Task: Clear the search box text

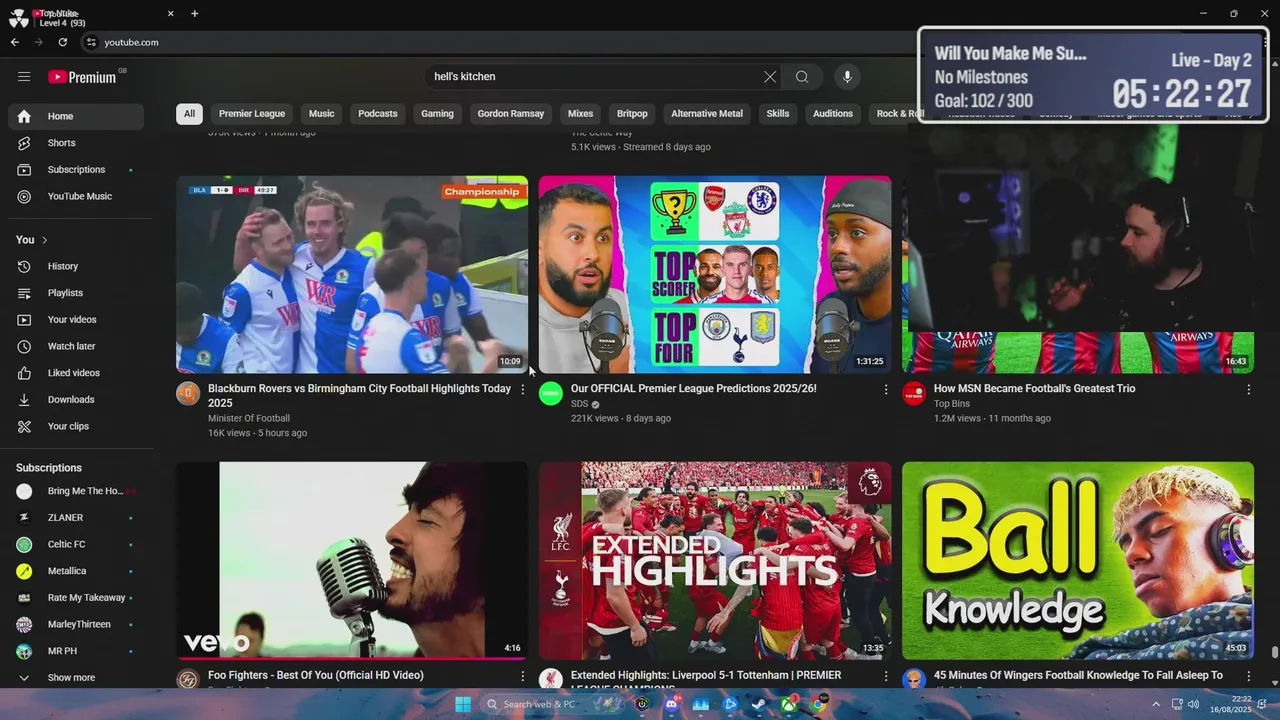Action: [770, 77]
